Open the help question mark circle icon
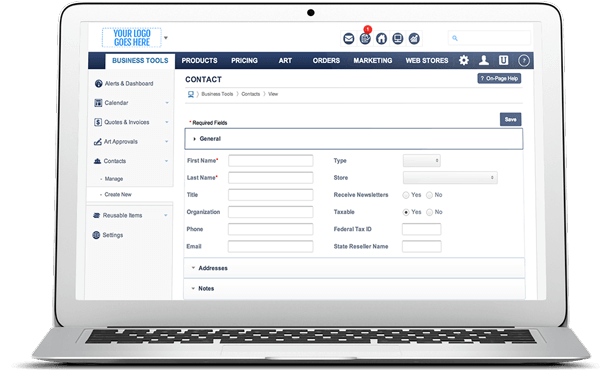The image size is (610, 370). click(524, 61)
